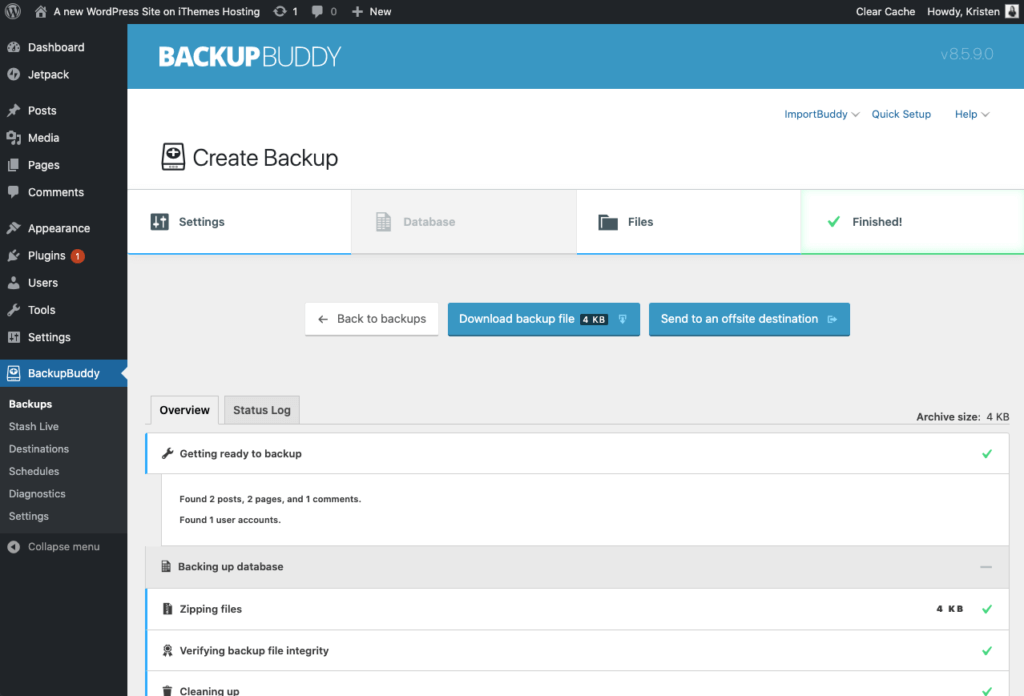Viewport: 1024px width, 696px height.
Task: Expand the Zipping files row
Action: pos(577,609)
